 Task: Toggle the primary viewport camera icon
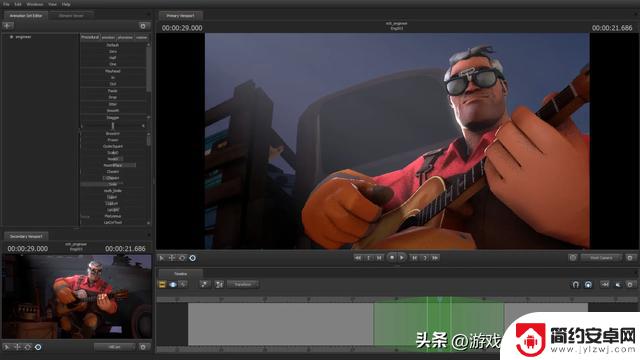[573, 258]
